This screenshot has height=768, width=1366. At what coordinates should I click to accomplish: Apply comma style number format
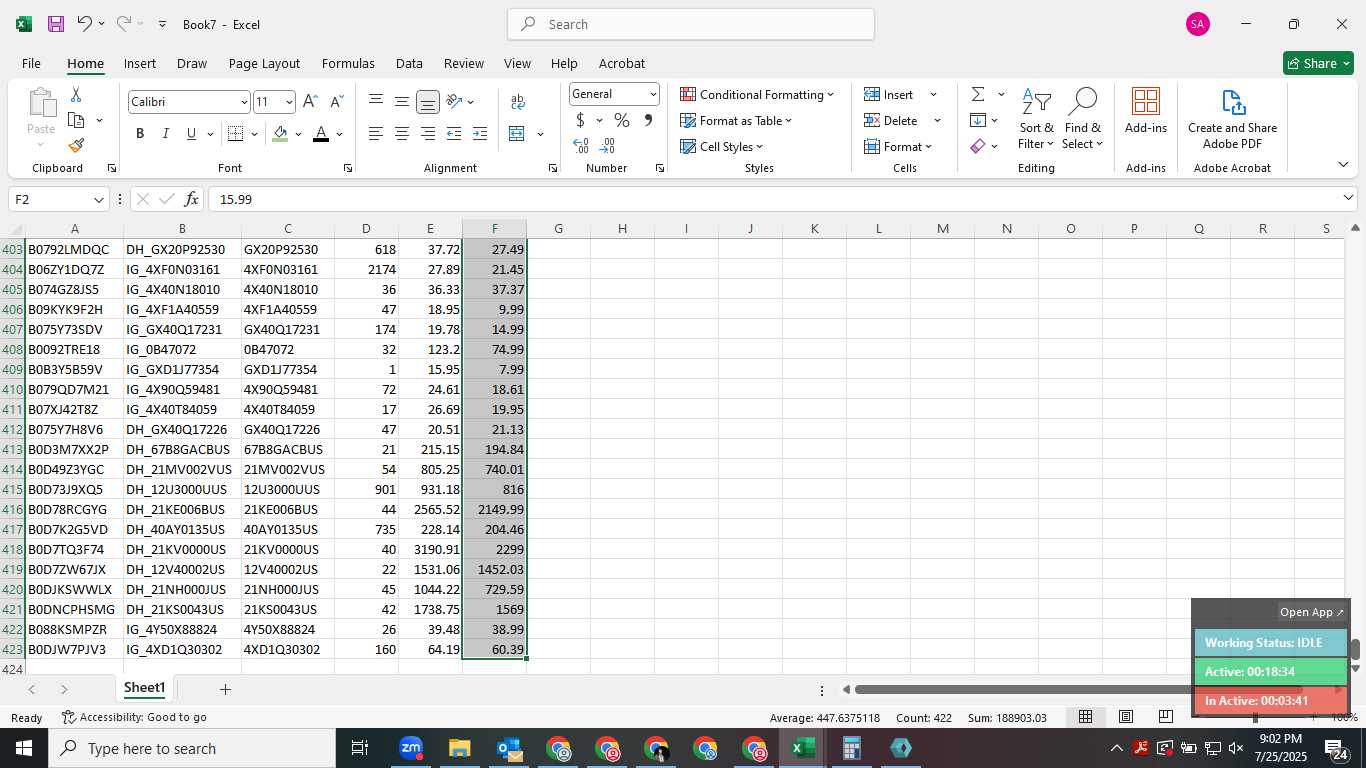point(648,120)
